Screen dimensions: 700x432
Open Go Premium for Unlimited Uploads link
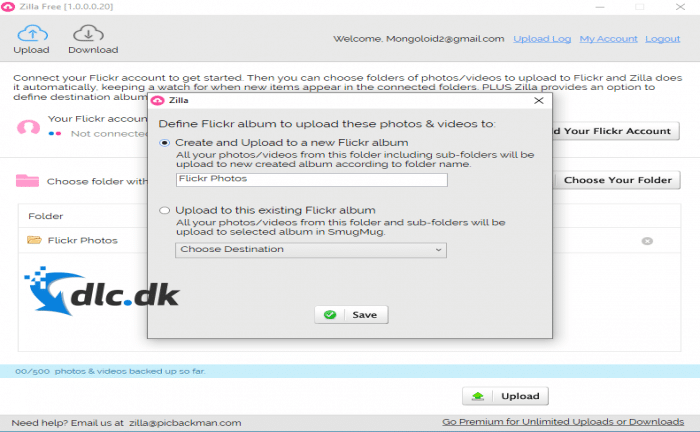[x=563, y=422]
